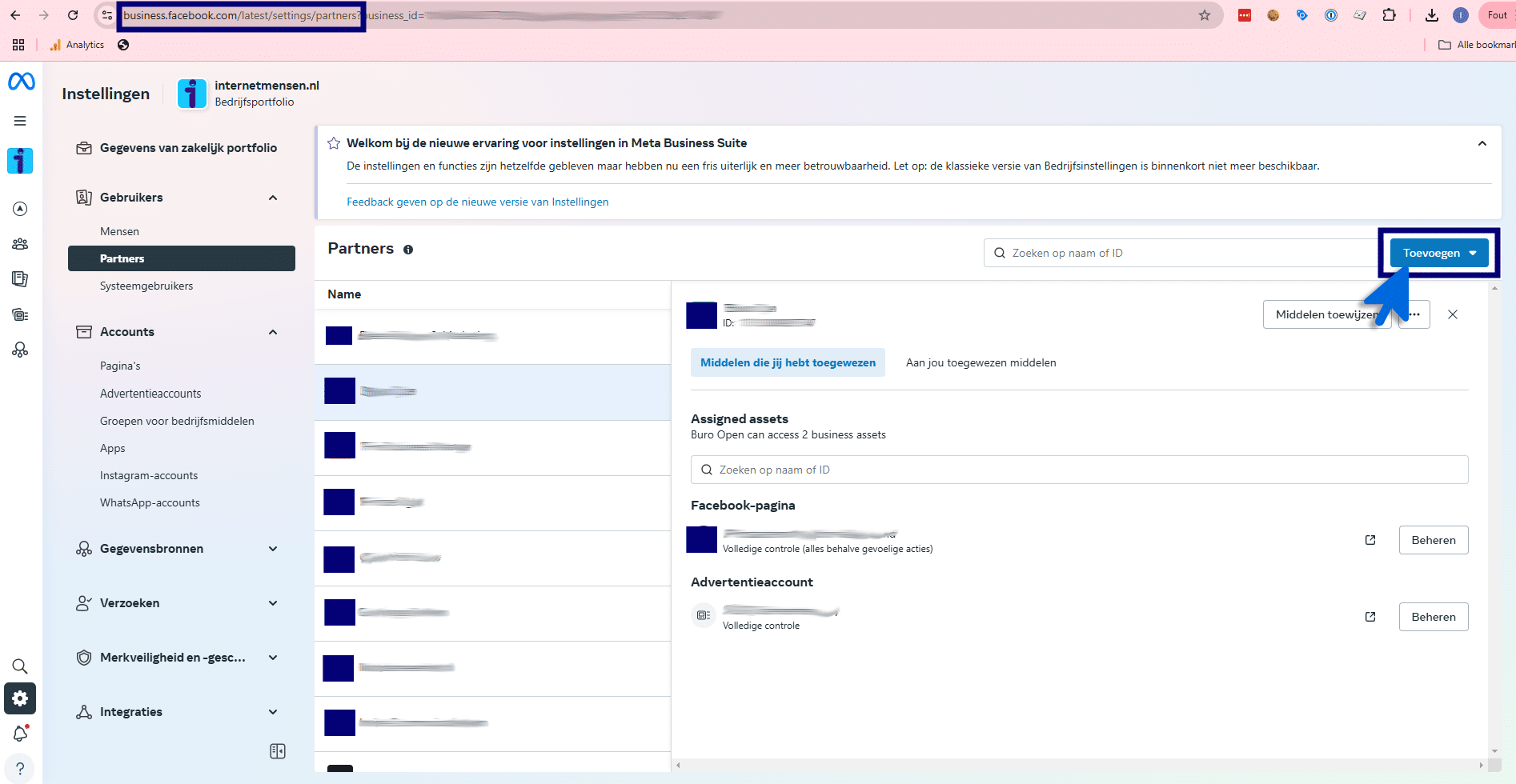Collapse the Gebruikers section
The image size is (1516, 784).
pos(273,198)
